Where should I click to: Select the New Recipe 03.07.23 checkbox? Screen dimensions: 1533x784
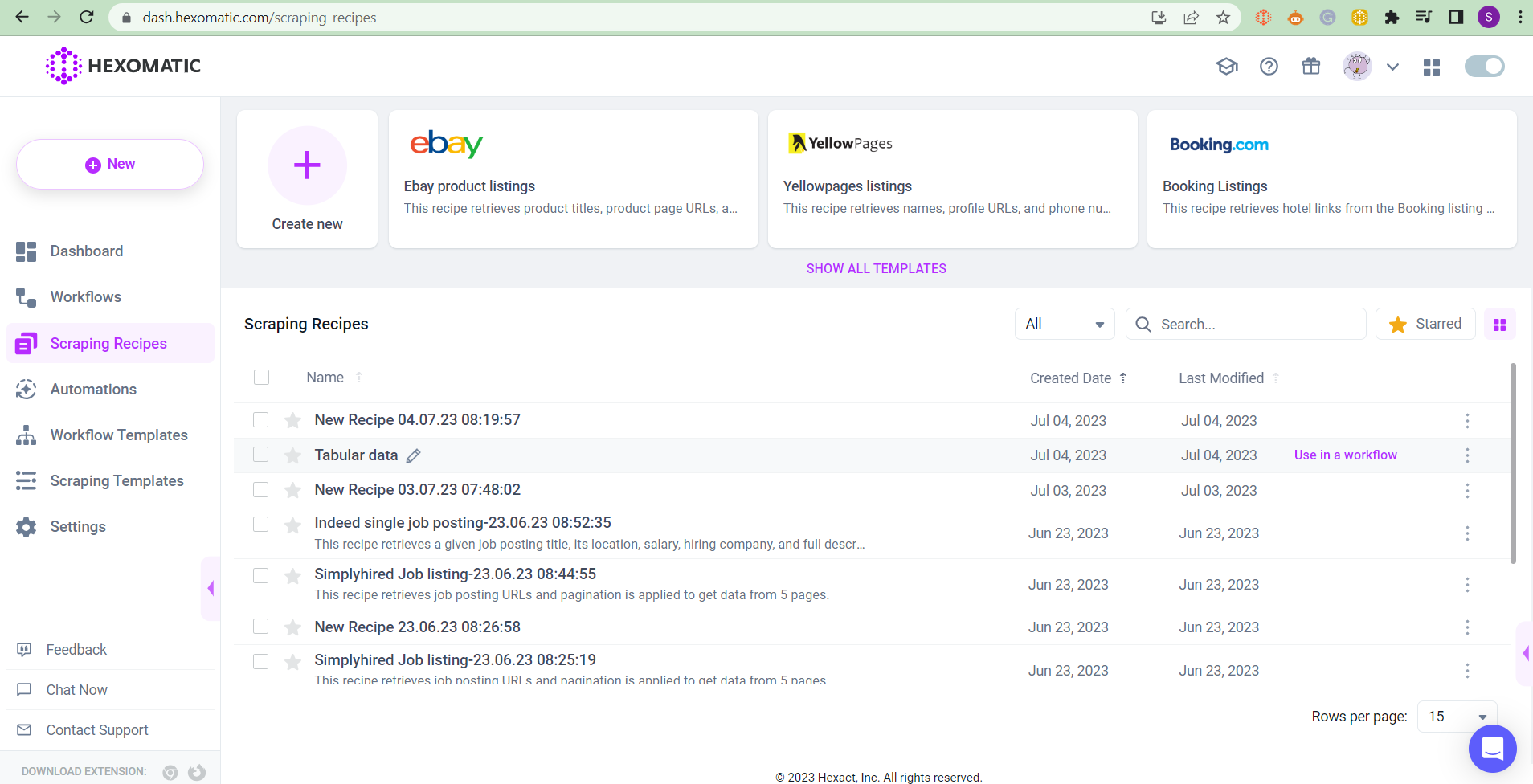point(260,490)
